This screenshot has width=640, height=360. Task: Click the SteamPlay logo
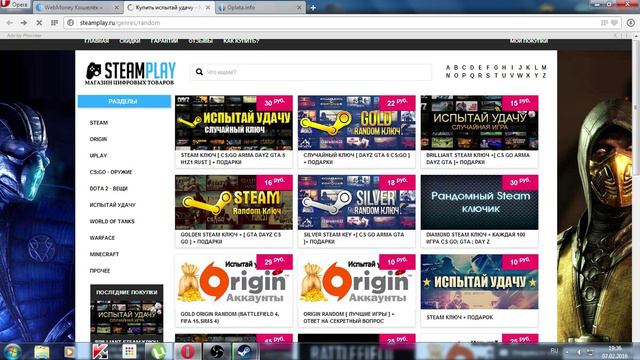(130, 73)
